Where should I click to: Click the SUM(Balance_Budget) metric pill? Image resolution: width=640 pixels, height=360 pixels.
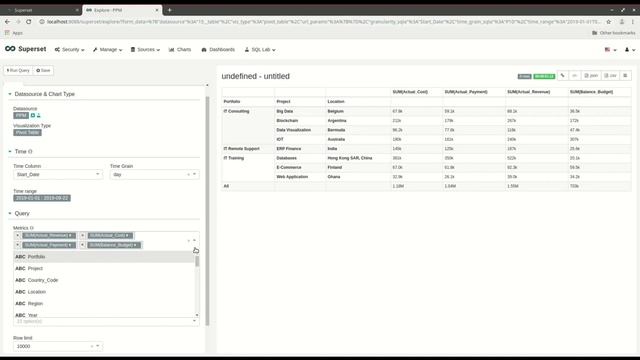click(x=114, y=245)
